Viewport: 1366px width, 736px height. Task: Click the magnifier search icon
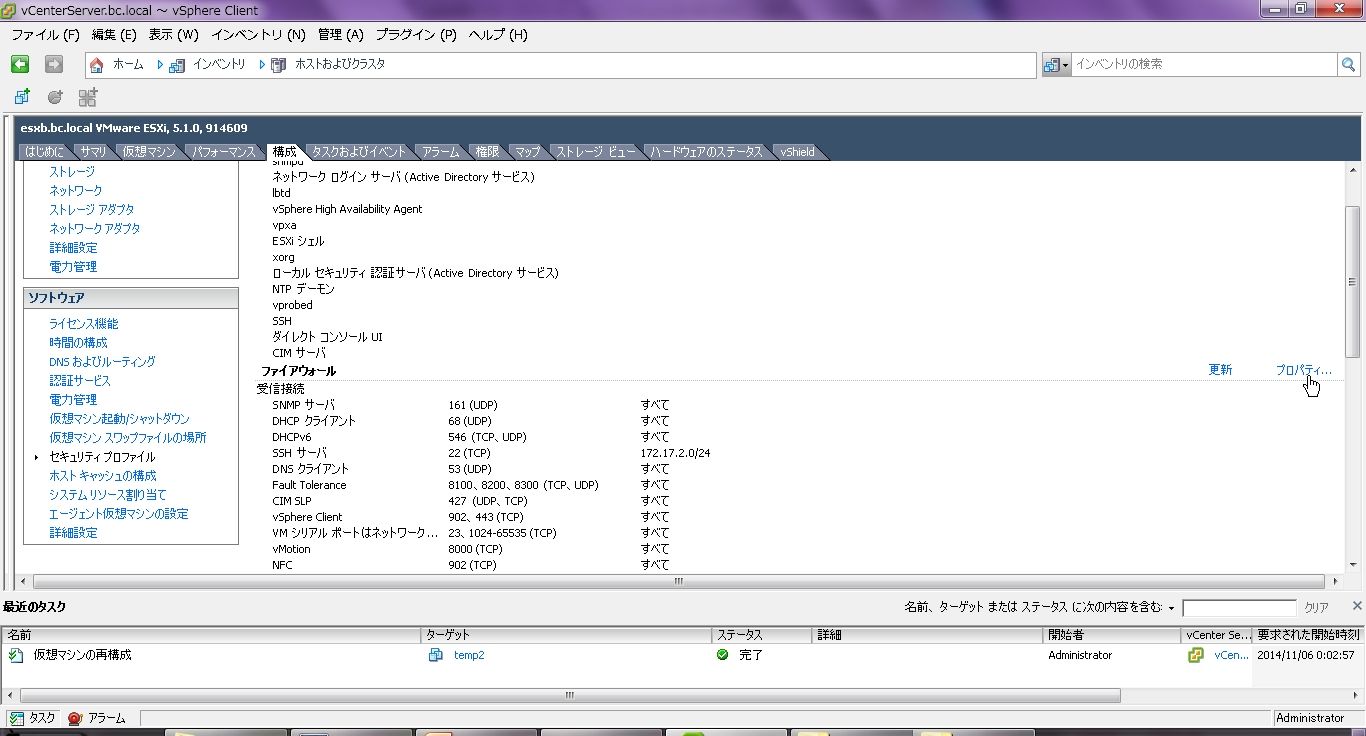coord(1349,64)
